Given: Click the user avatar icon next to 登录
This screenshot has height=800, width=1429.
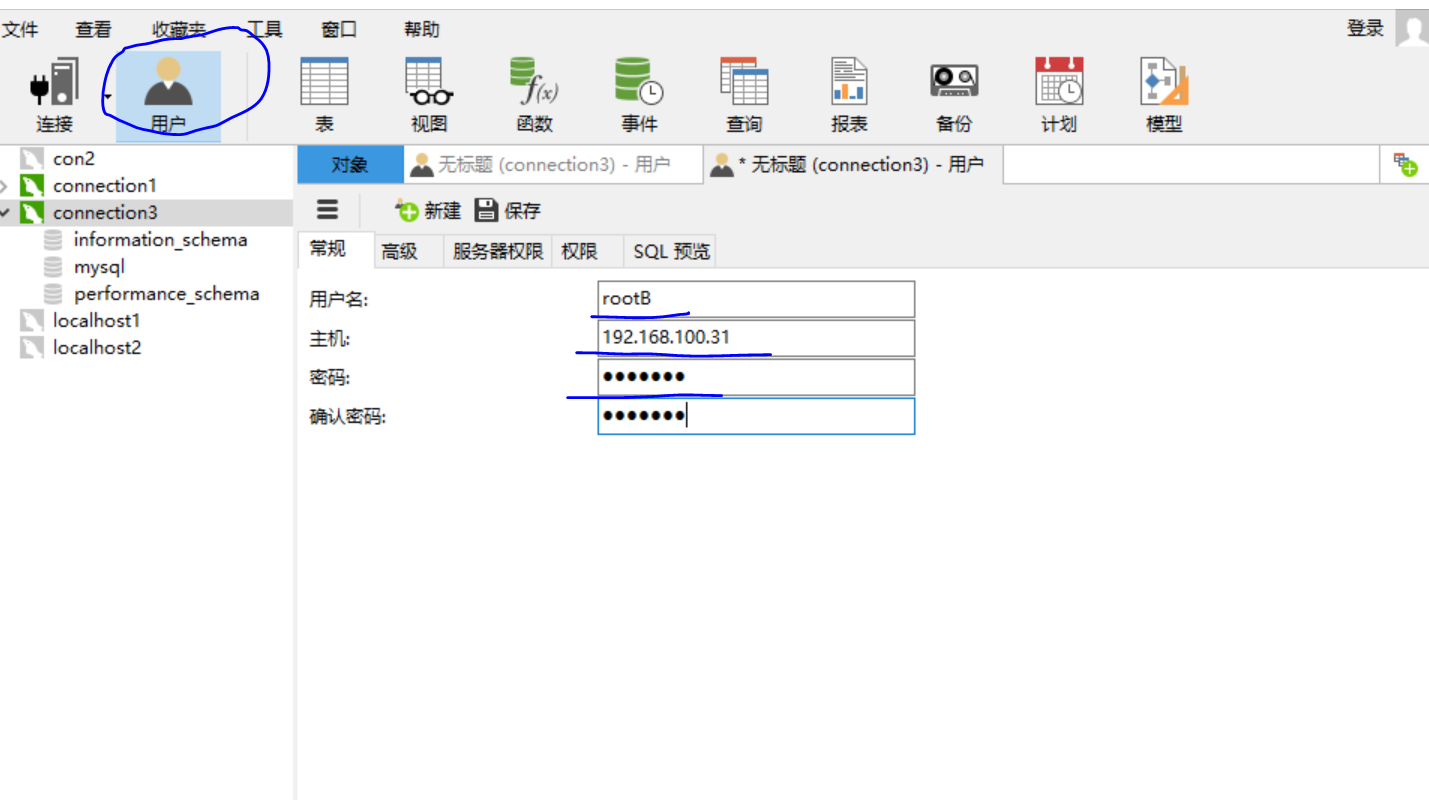Looking at the screenshot, I should point(1411,29).
